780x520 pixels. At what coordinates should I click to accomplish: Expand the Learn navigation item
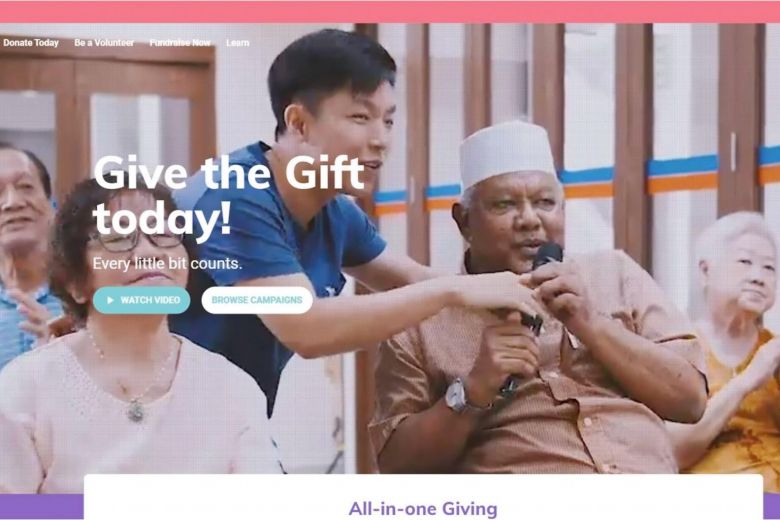(237, 43)
